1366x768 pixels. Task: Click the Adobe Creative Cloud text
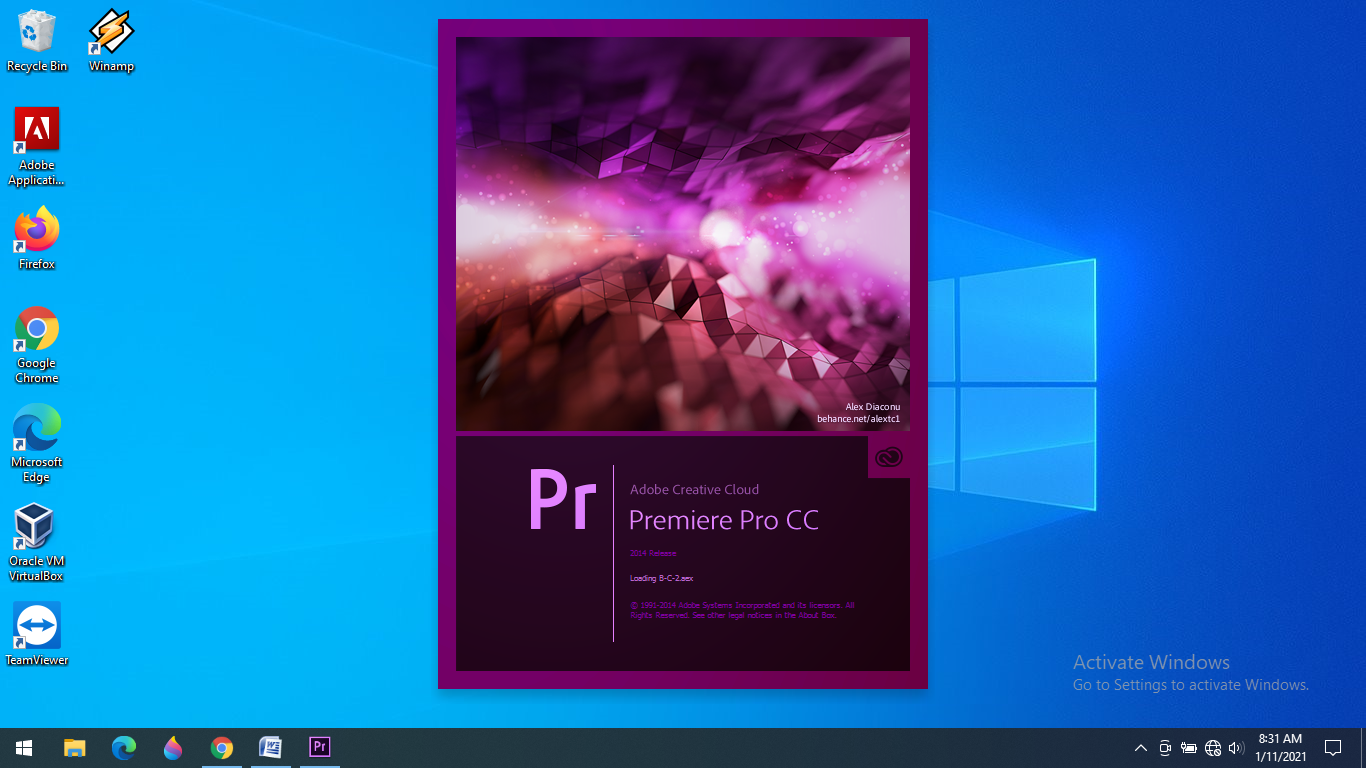click(694, 489)
